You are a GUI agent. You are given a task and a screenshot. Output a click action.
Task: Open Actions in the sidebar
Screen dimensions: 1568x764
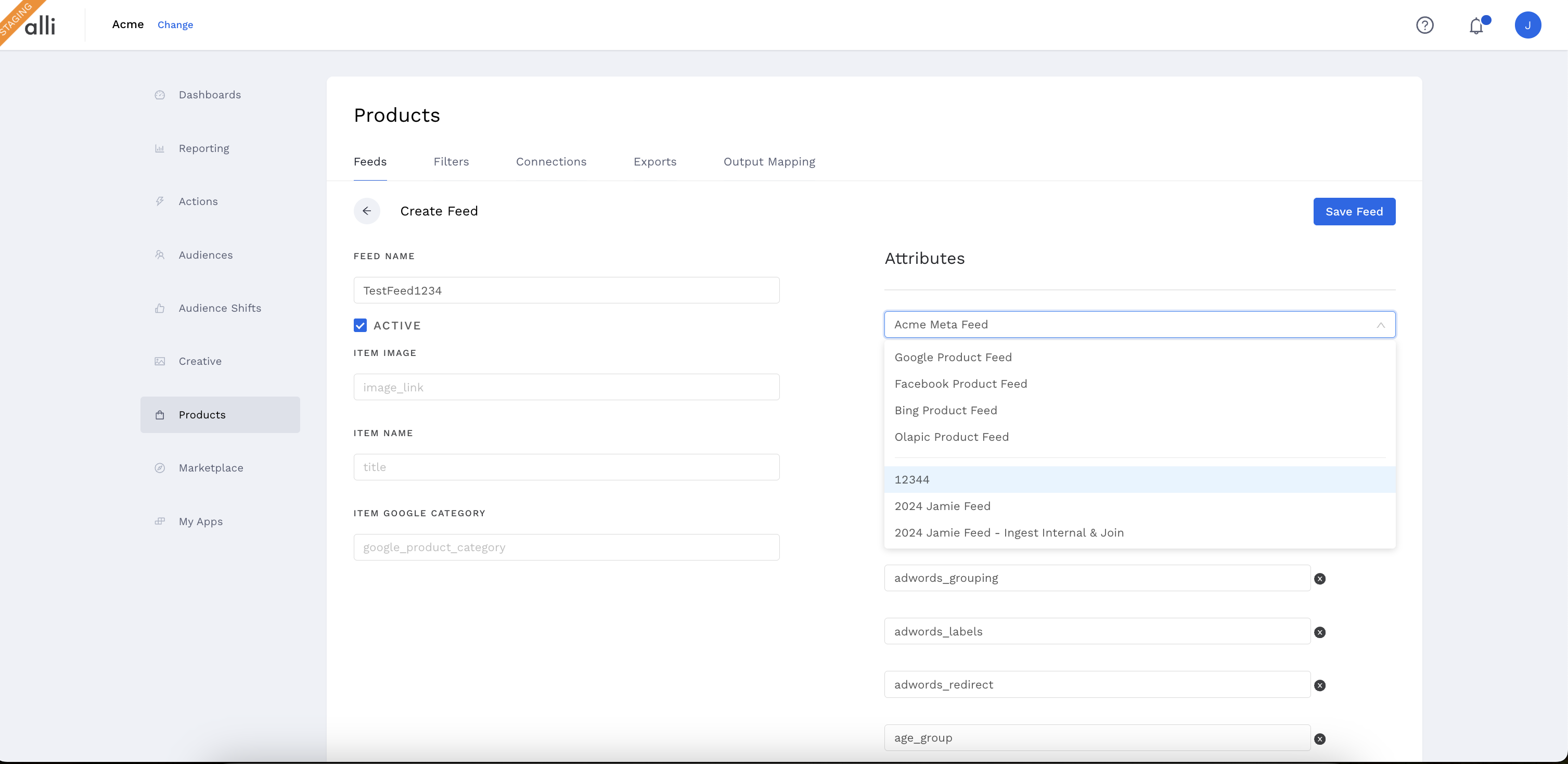[220, 201]
